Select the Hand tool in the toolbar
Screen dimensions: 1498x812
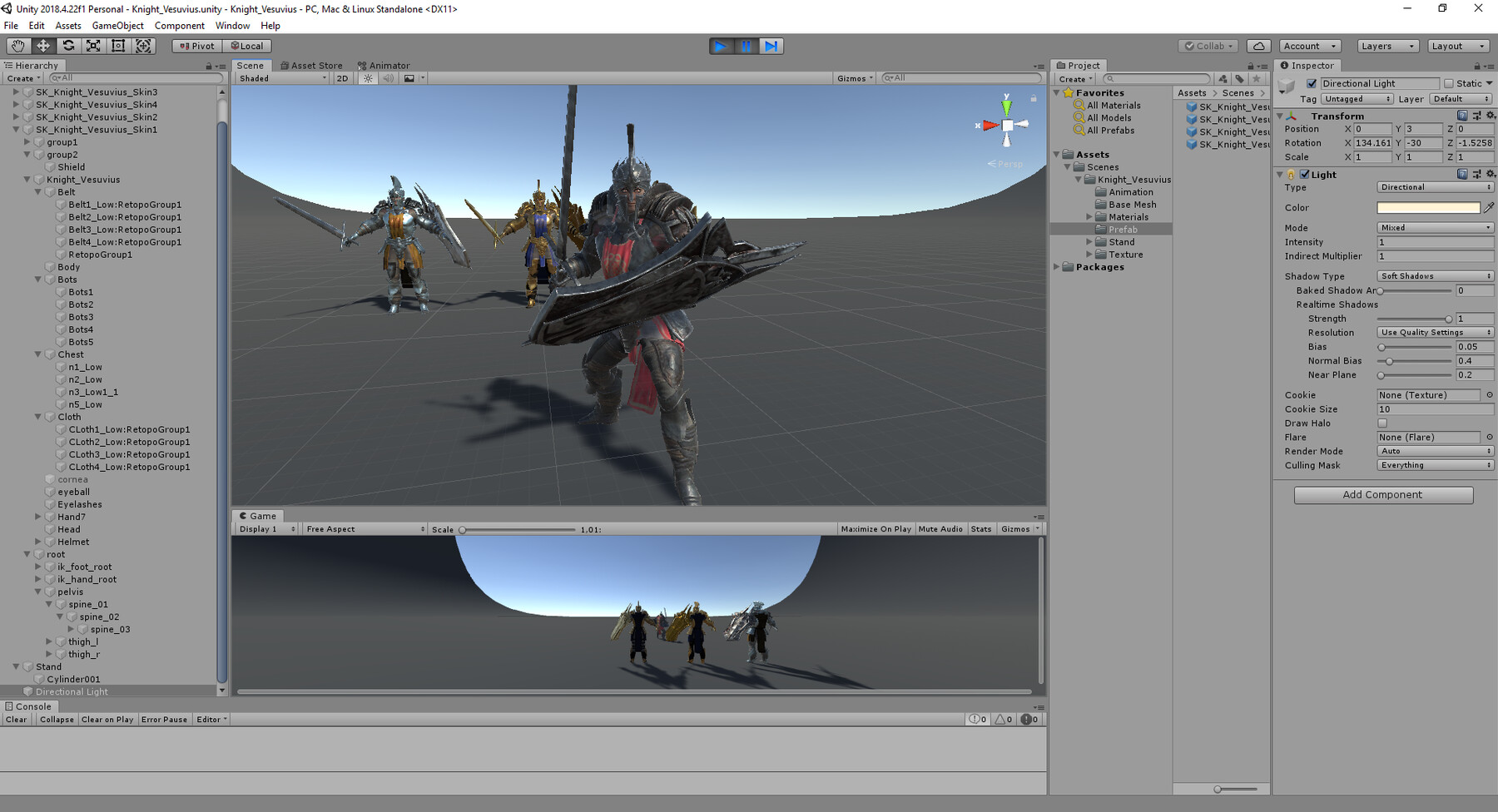coord(17,46)
